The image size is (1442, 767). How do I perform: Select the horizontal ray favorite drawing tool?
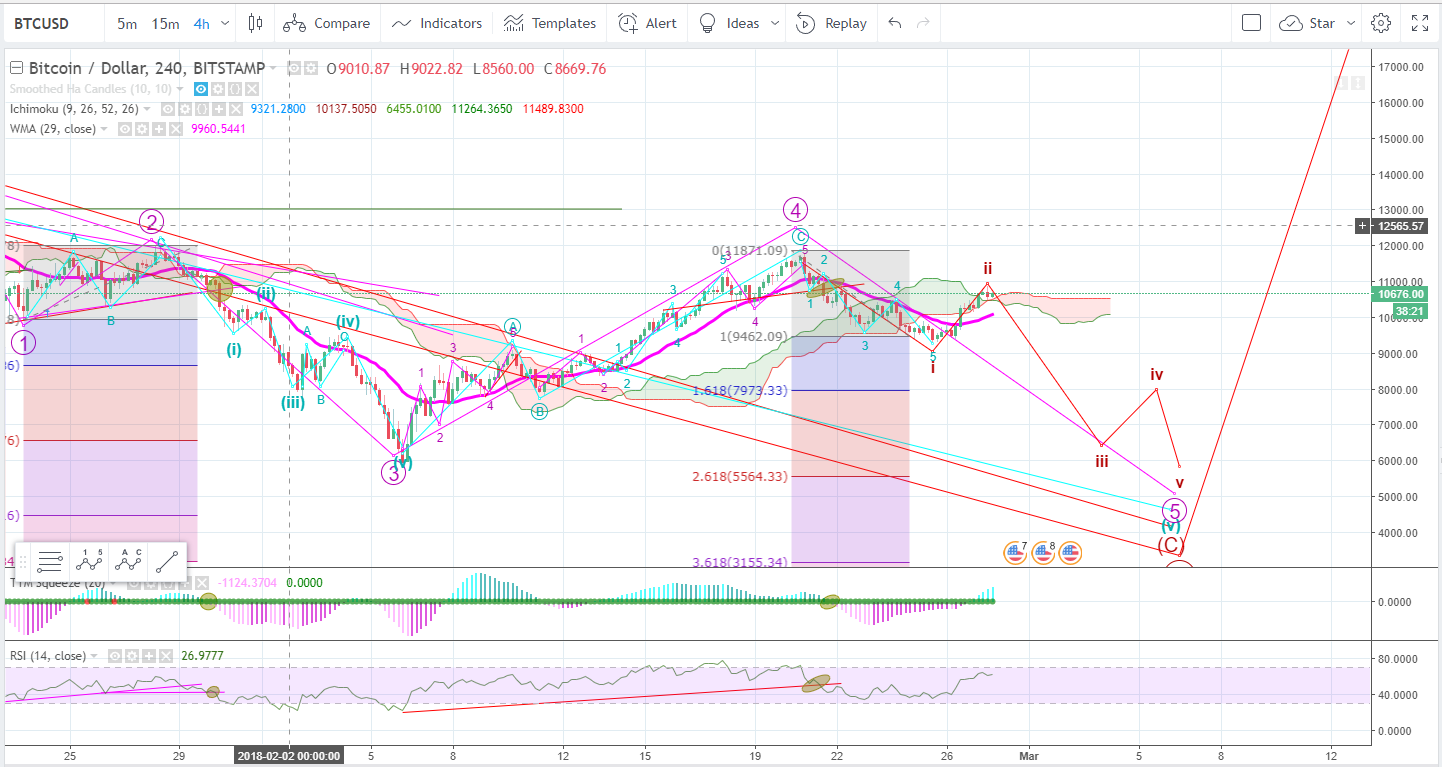click(x=50, y=561)
